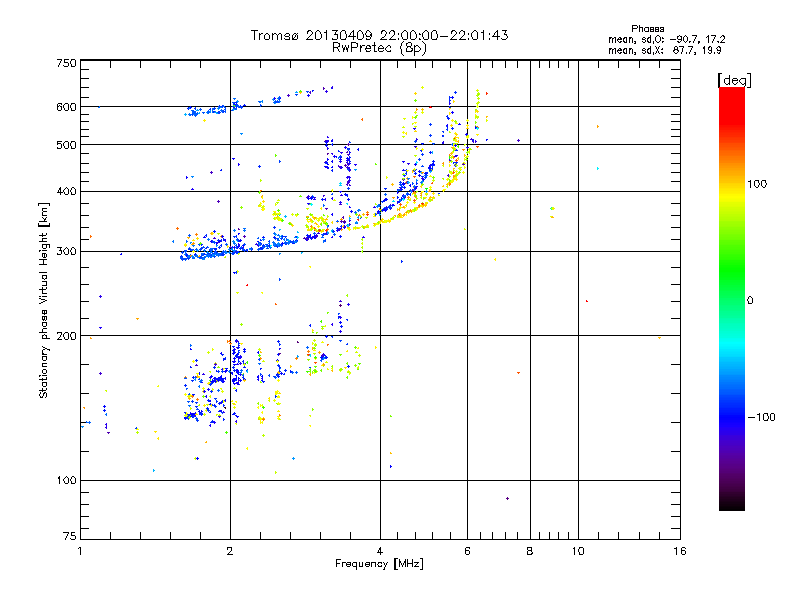Click the x-axis tick label '2'
Viewport: 800px width, 600px height.
pyautogui.click(x=230, y=551)
